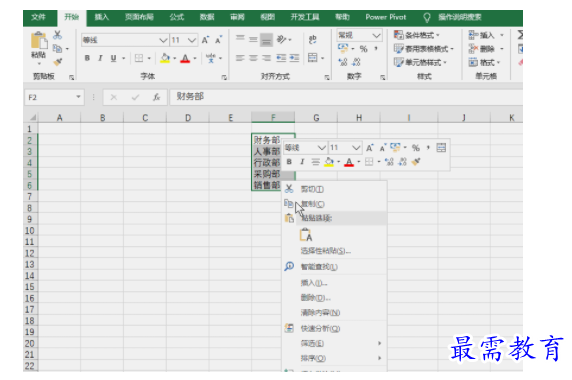
Task: Click the merge cells icon on mini toolbar
Action: [441, 148]
